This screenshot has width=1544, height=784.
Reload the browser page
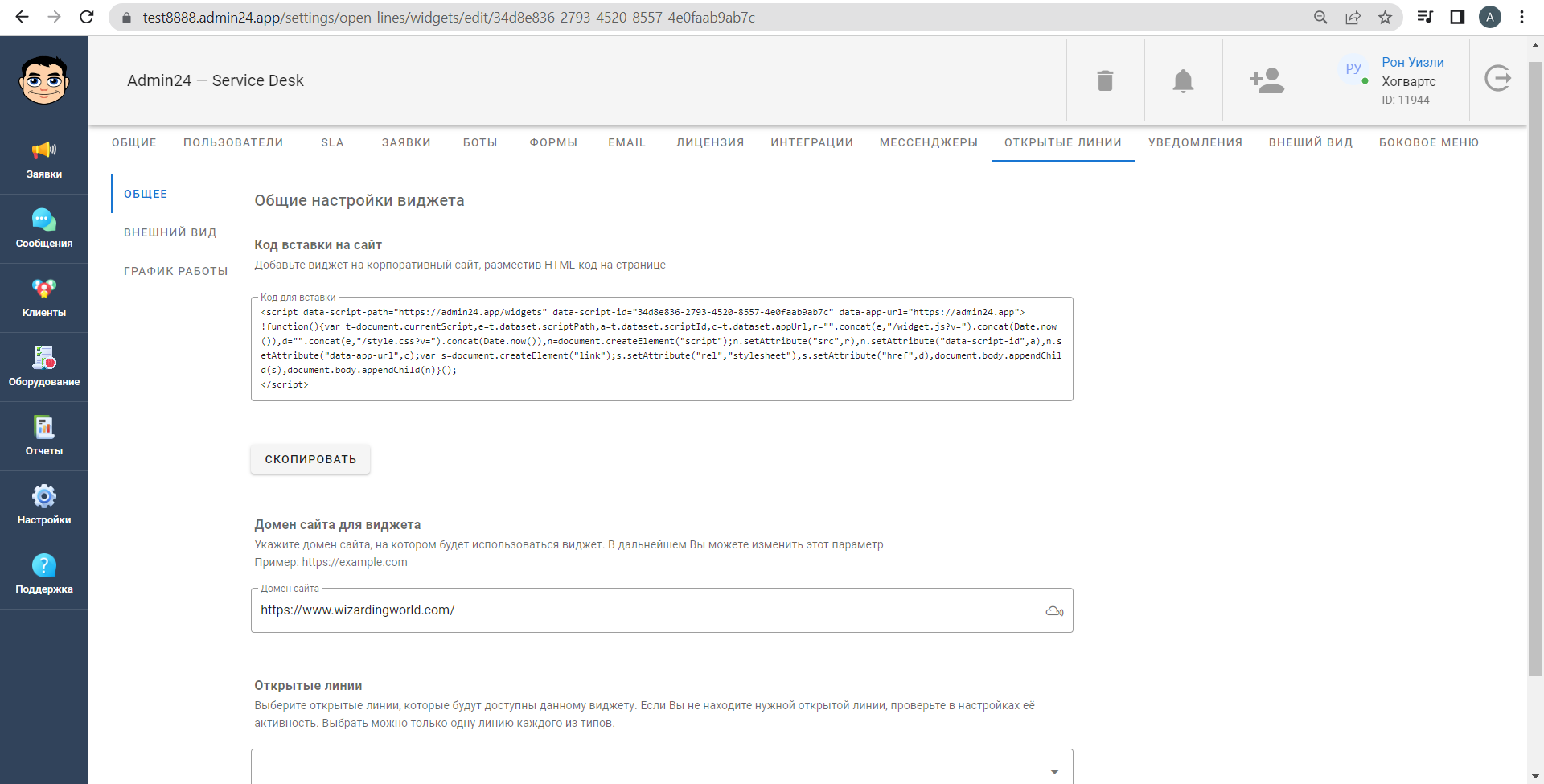tap(87, 17)
